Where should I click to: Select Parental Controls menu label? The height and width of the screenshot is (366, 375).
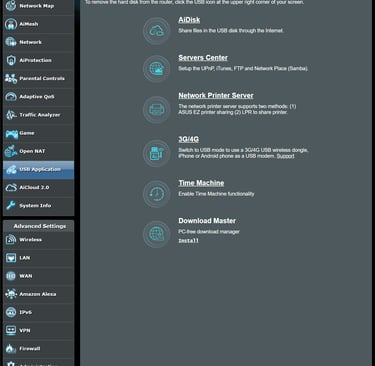[x=42, y=78]
